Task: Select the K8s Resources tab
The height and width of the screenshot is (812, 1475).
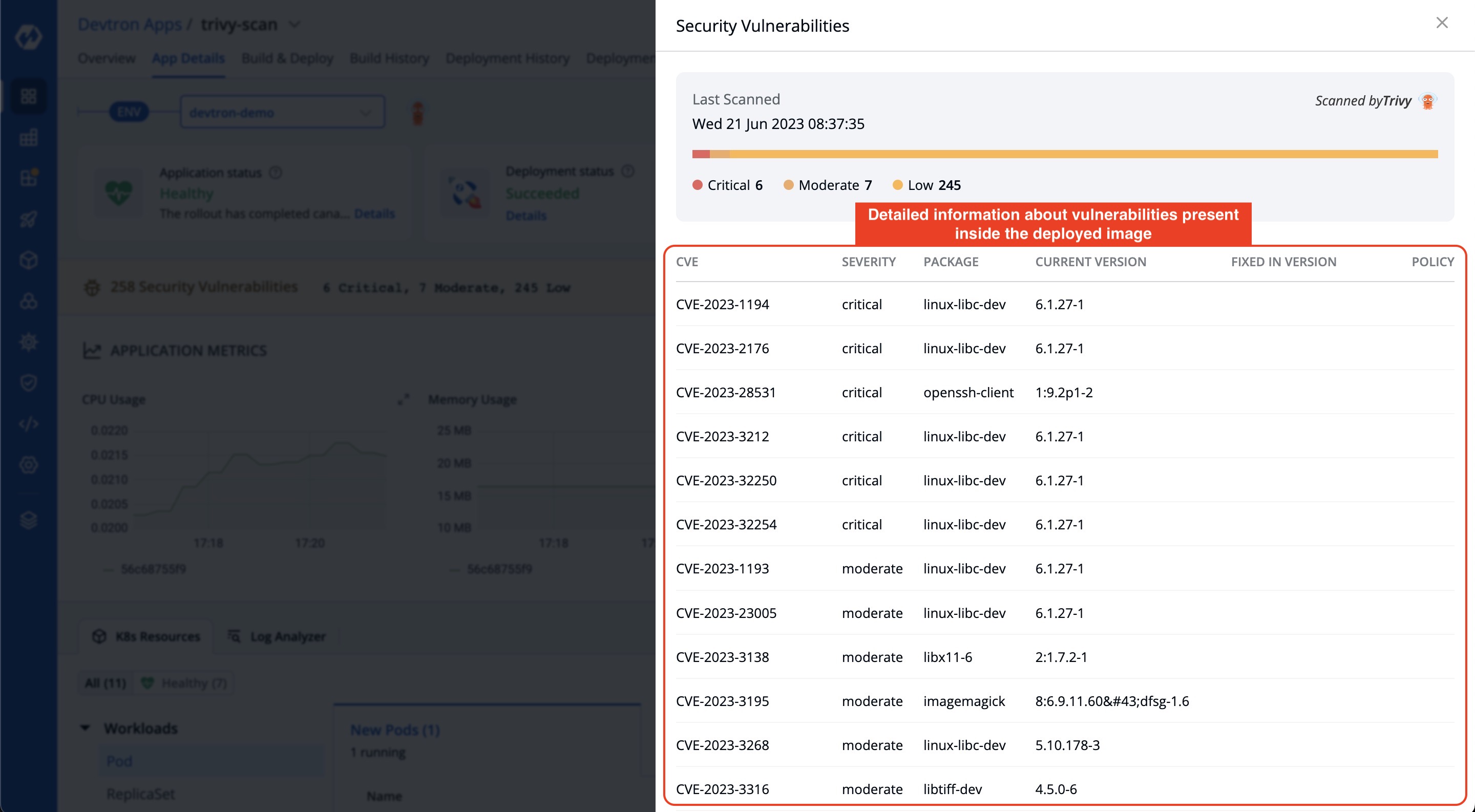Action: (146, 636)
